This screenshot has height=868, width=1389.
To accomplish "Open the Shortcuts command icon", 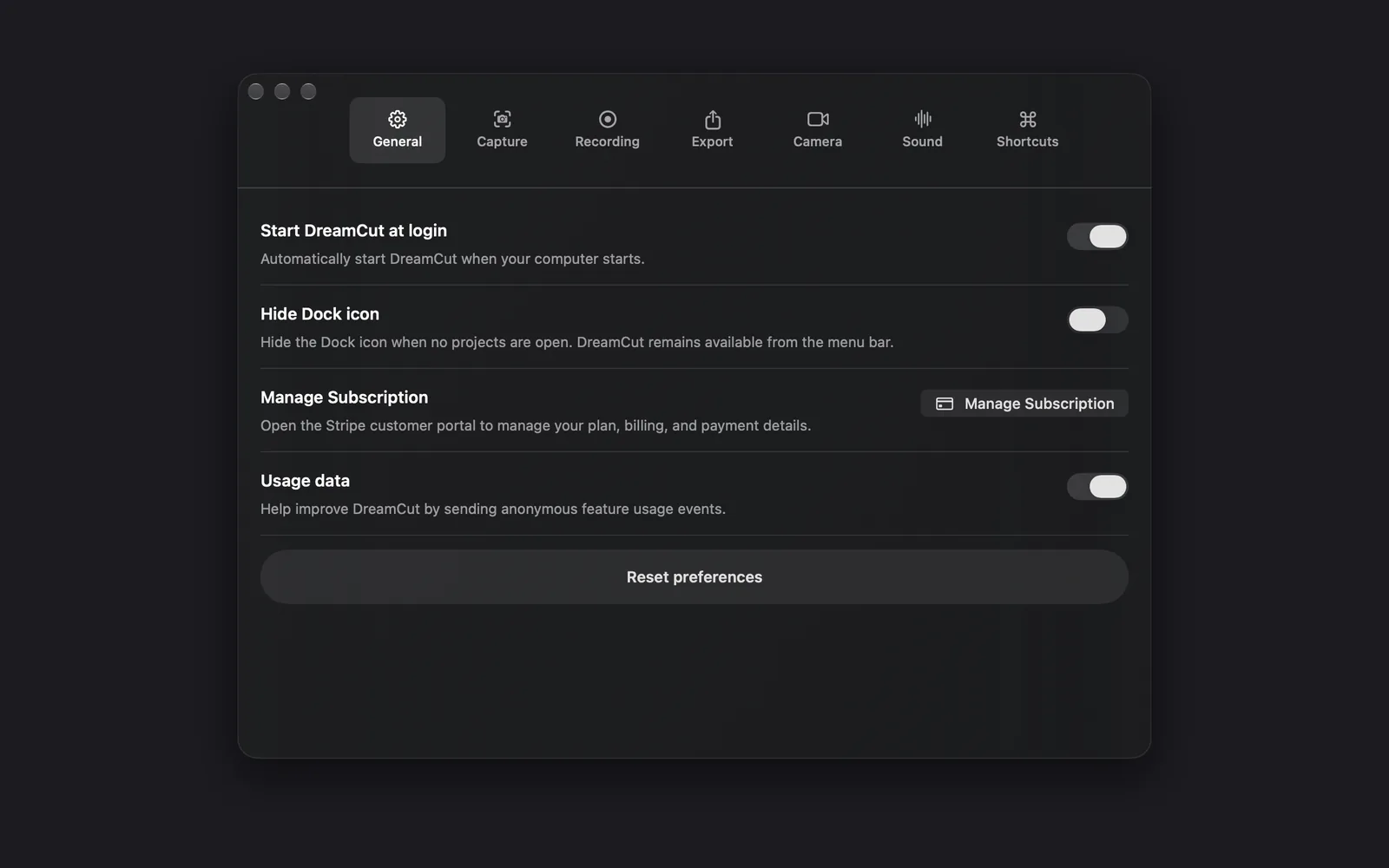I will tap(1028, 119).
